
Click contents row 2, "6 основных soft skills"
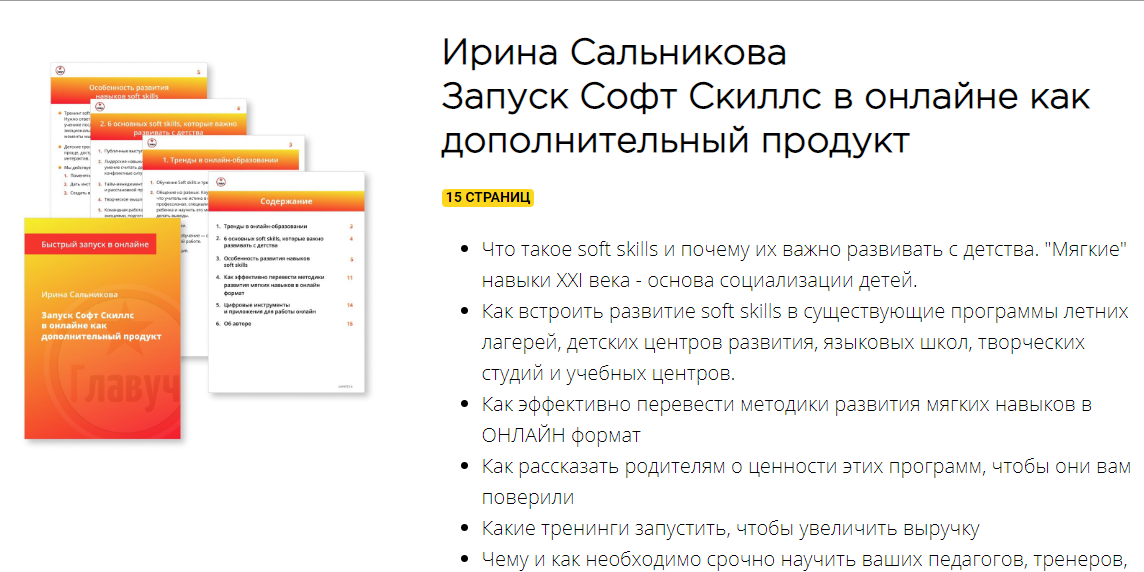pyautogui.click(x=285, y=241)
